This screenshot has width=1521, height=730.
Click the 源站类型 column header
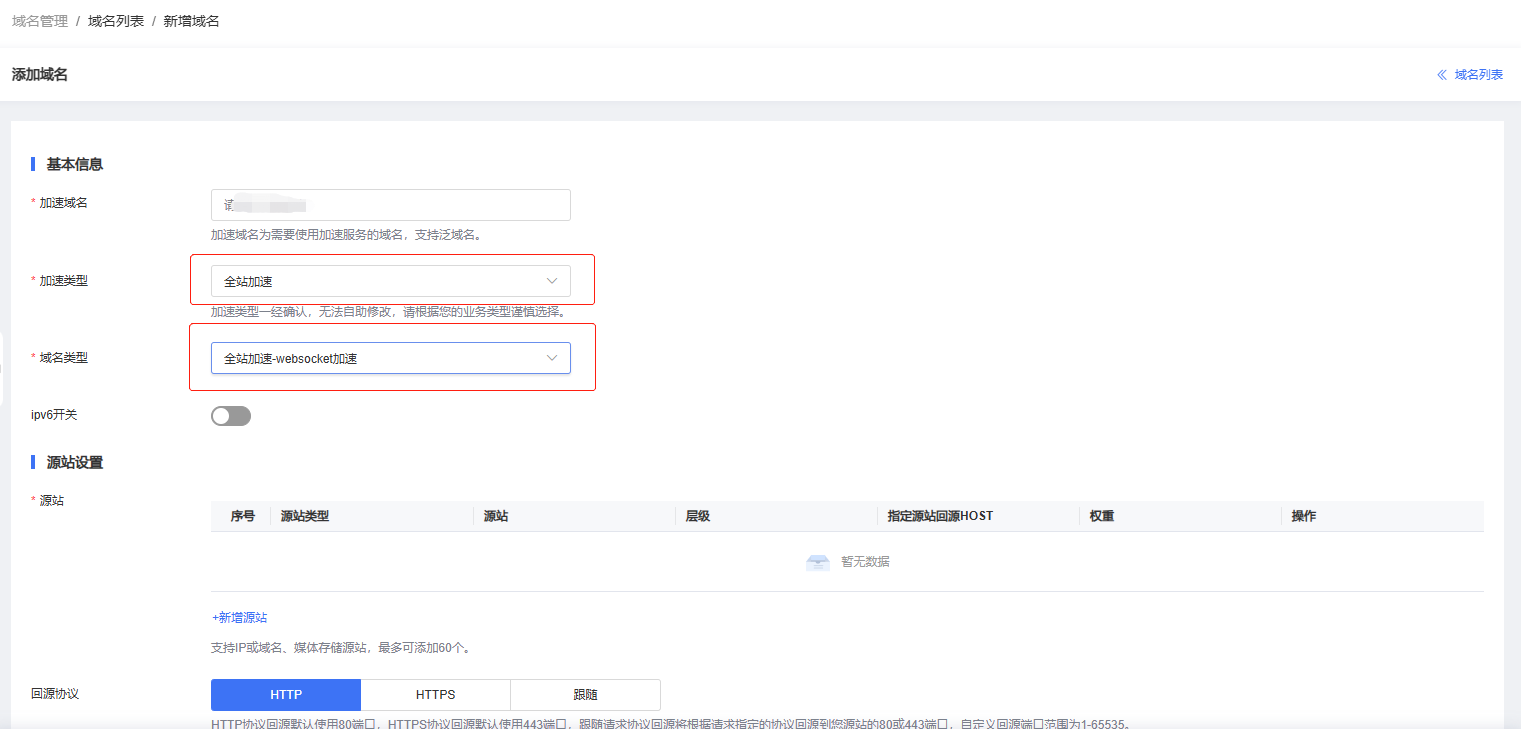coord(305,517)
